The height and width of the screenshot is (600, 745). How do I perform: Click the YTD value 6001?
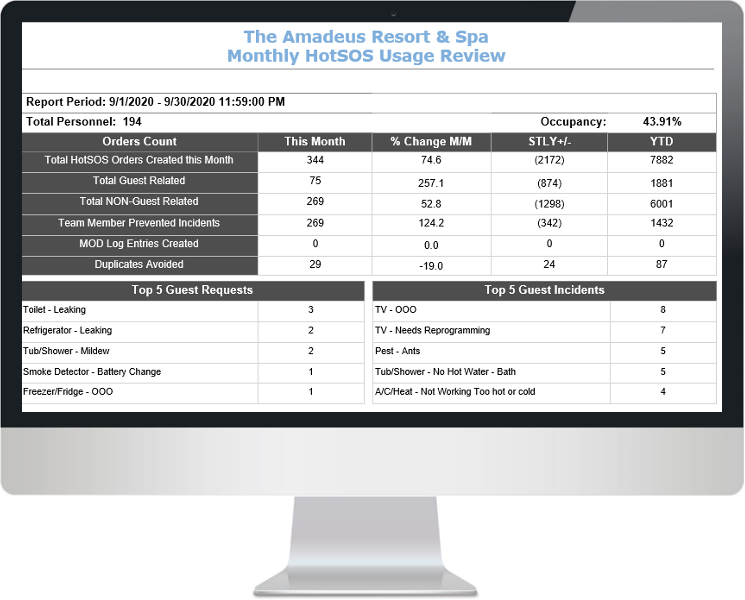coord(661,204)
